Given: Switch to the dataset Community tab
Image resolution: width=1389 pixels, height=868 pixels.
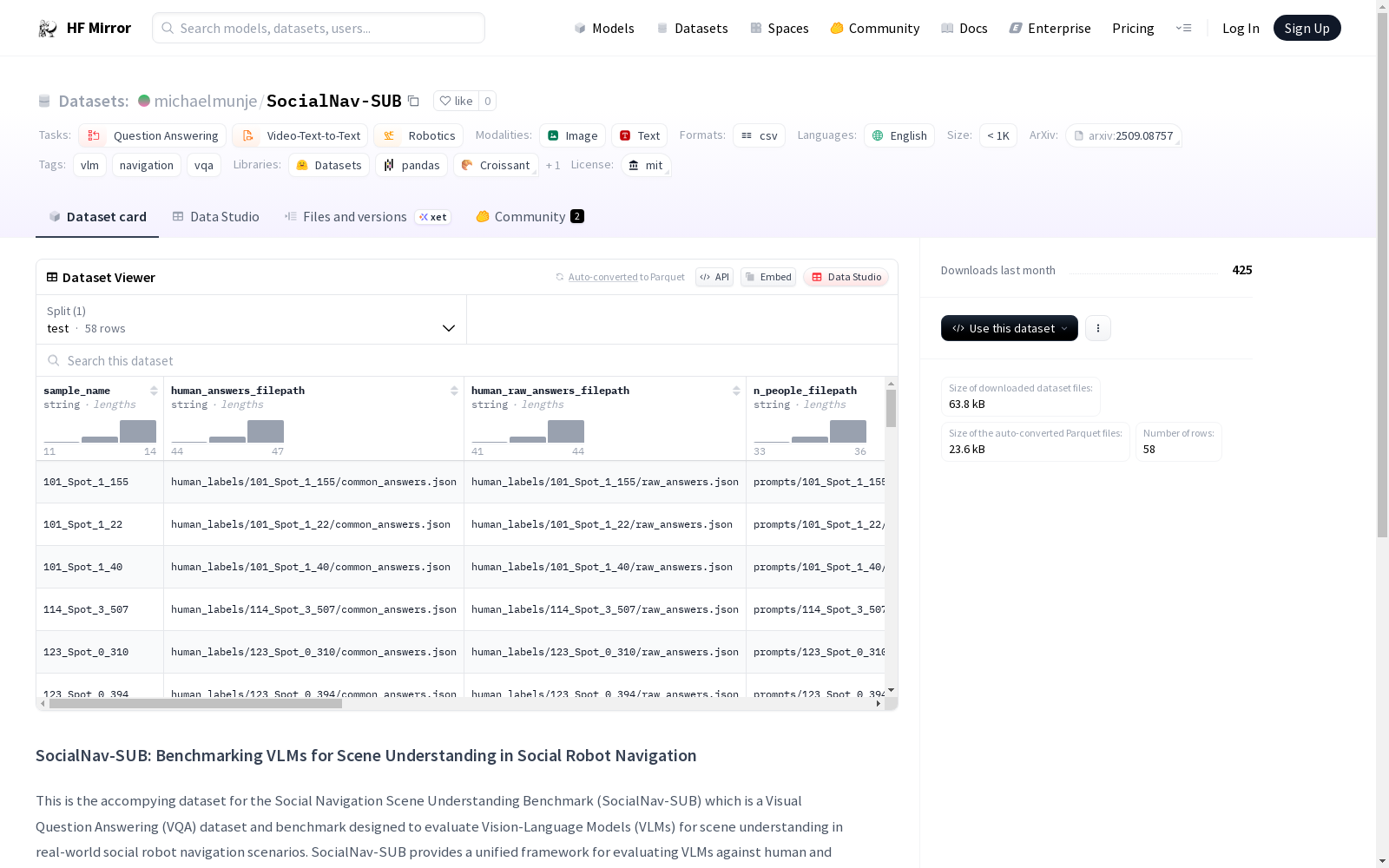Looking at the screenshot, I should click(530, 217).
